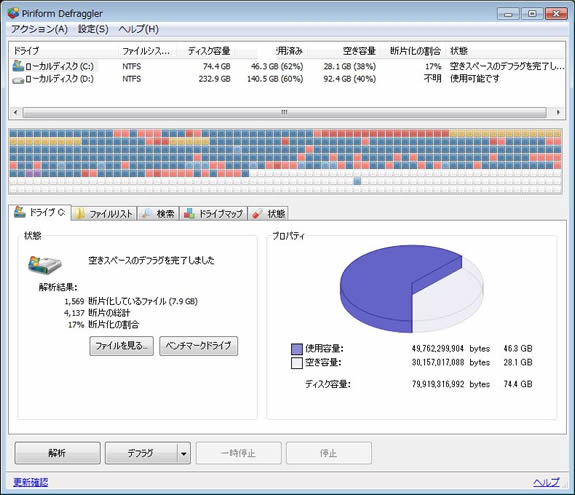Switch to the 検索 tab
The height and width of the screenshot is (495, 575).
(x=158, y=213)
